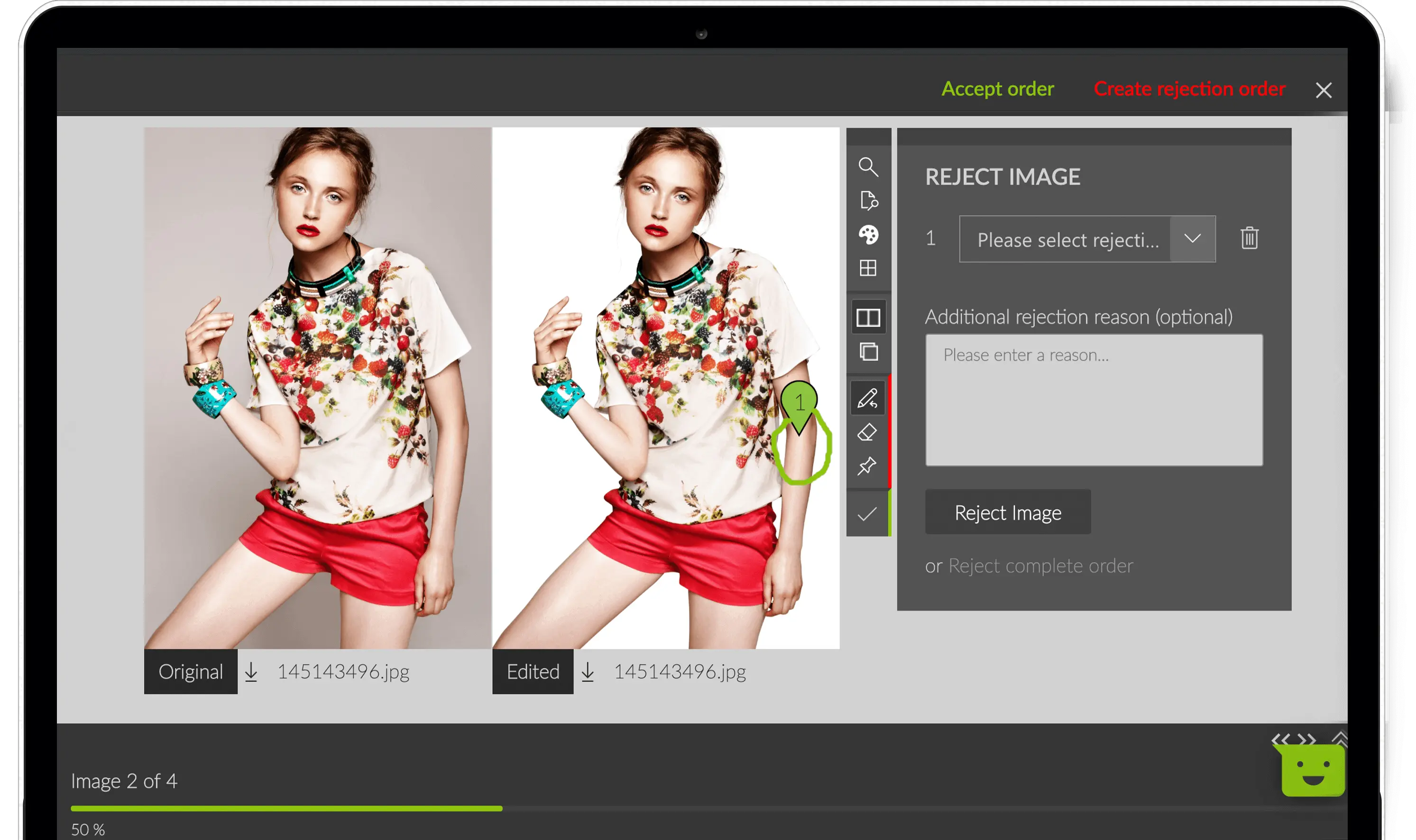Image resolution: width=1416 pixels, height=840 pixels.
Task: Select the Edited label tab
Action: (x=533, y=672)
